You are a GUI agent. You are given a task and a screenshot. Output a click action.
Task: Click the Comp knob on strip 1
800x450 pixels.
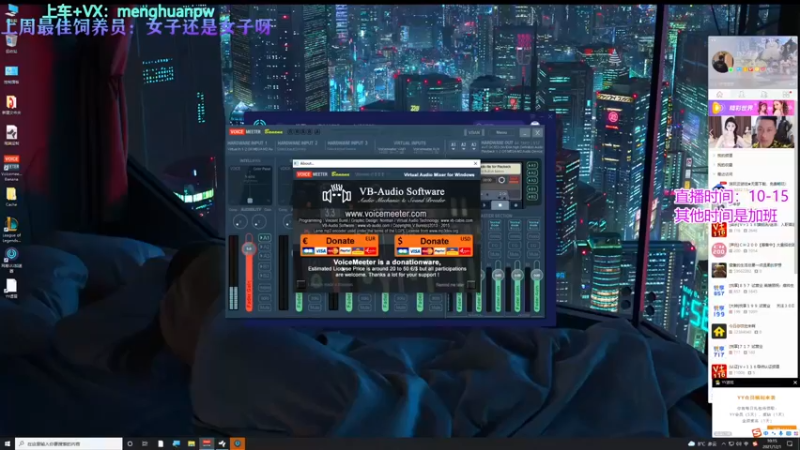[239, 221]
